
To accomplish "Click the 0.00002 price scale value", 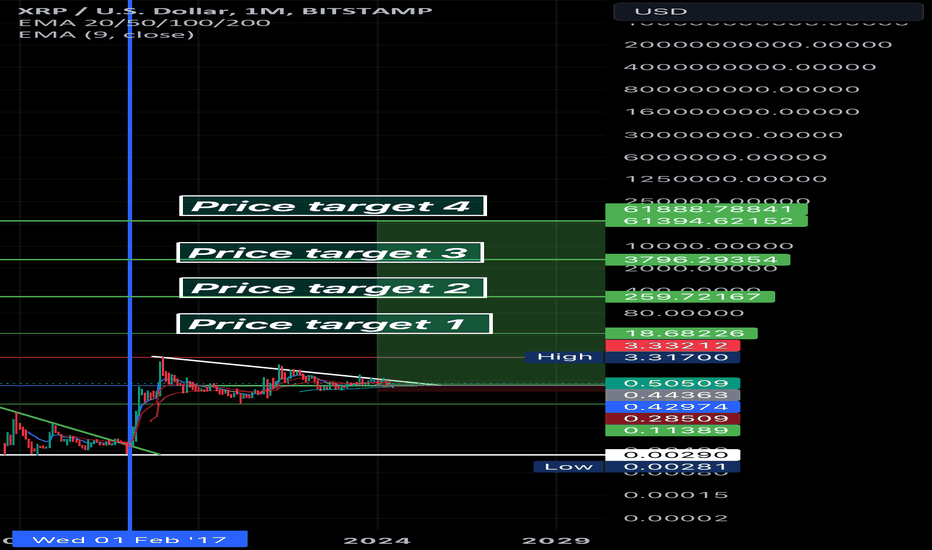I will point(676,518).
